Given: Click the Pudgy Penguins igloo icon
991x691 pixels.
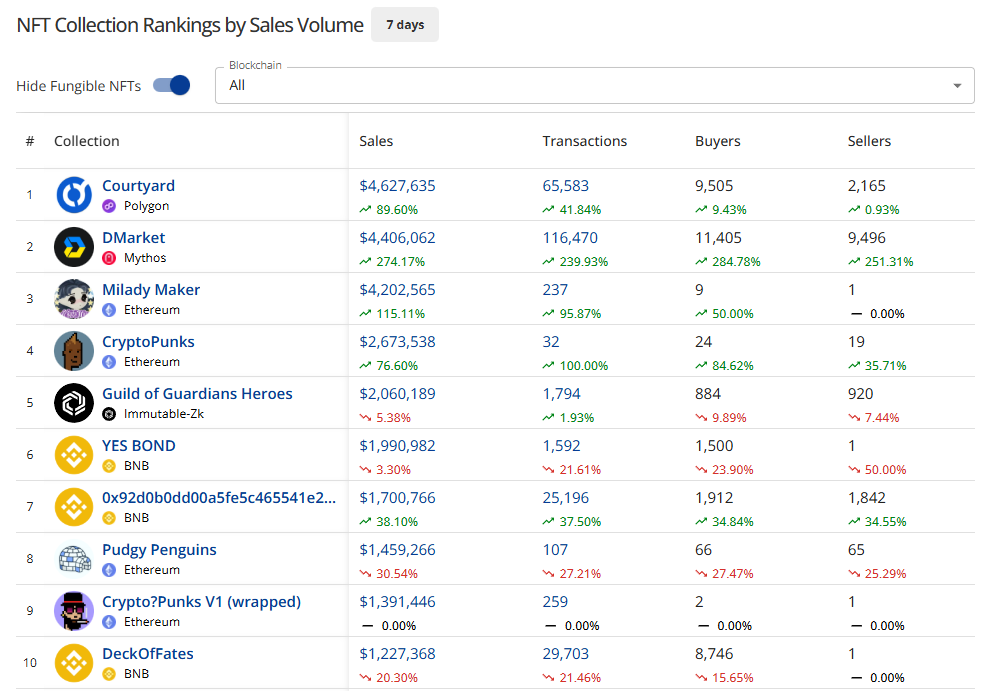Looking at the screenshot, I should pyautogui.click(x=74, y=559).
